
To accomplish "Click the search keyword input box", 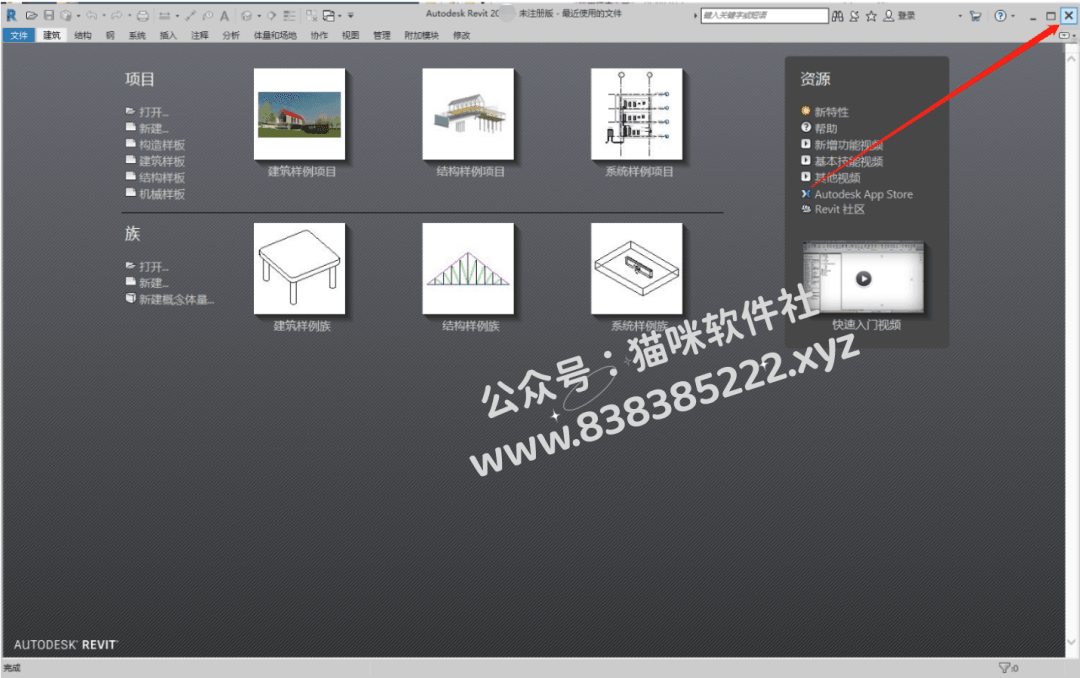I will point(765,15).
